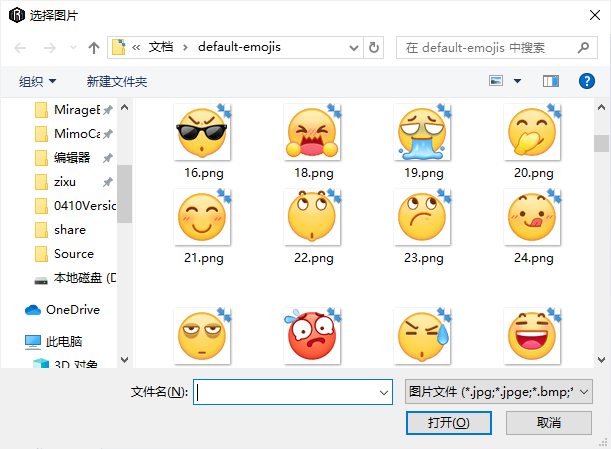Click 新建文件夹 to create a folder
The height and width of the screenshot is (449, 611).
(116, 81)
